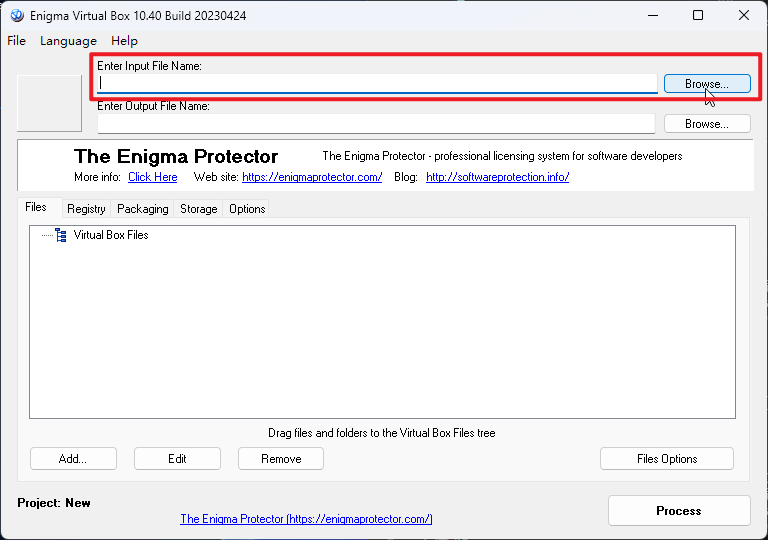Switch to the Packaging tab

pos(143,209)
